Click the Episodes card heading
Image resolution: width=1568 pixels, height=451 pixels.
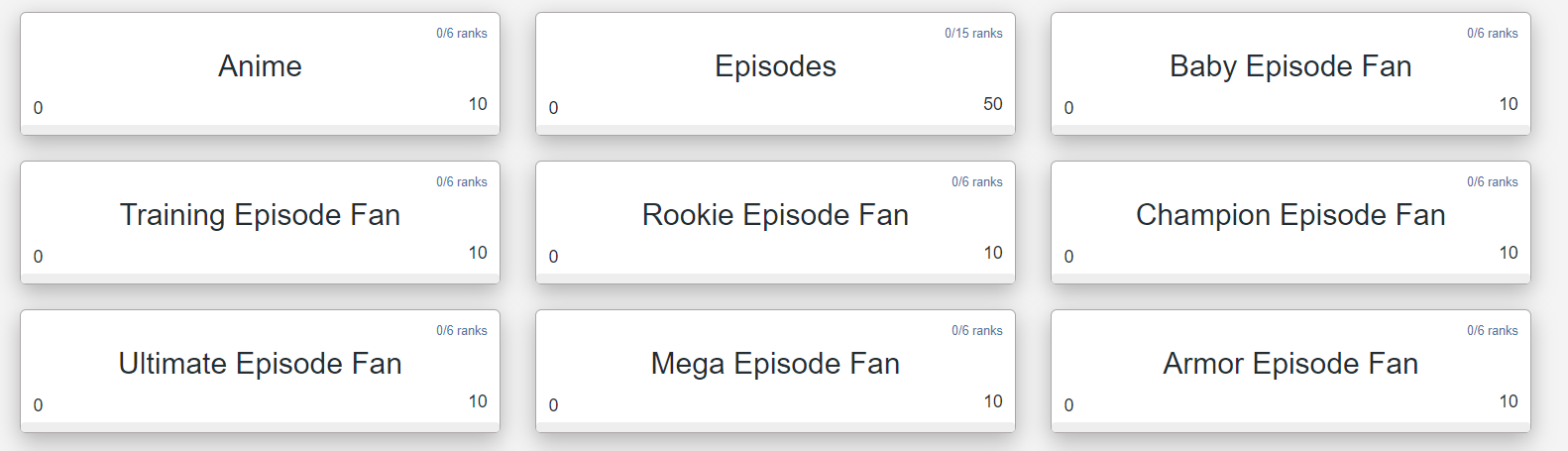point(775,66)
